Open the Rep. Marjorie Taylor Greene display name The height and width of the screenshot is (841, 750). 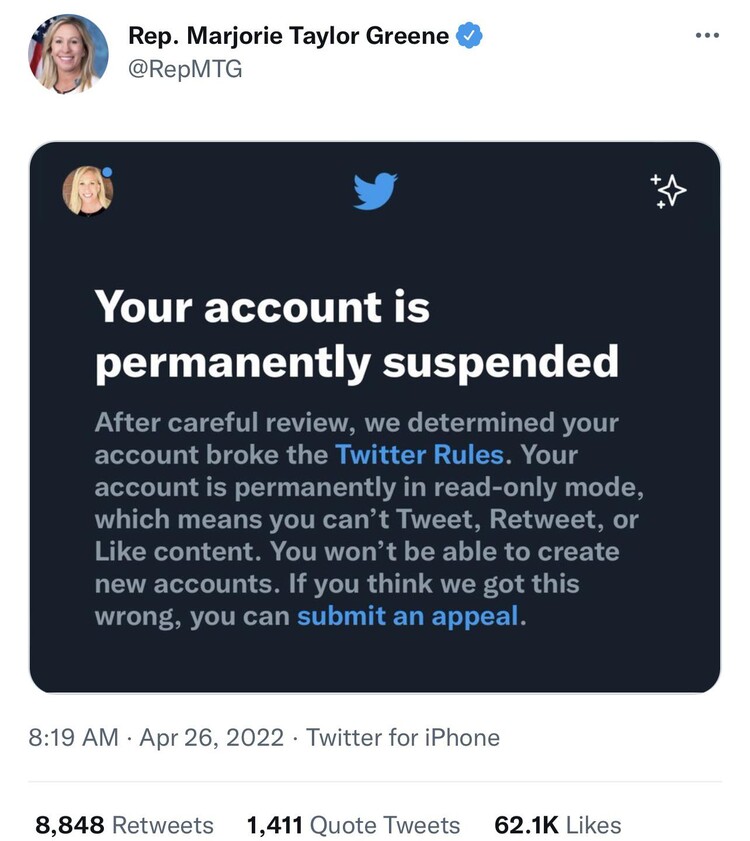click(290, 37)
